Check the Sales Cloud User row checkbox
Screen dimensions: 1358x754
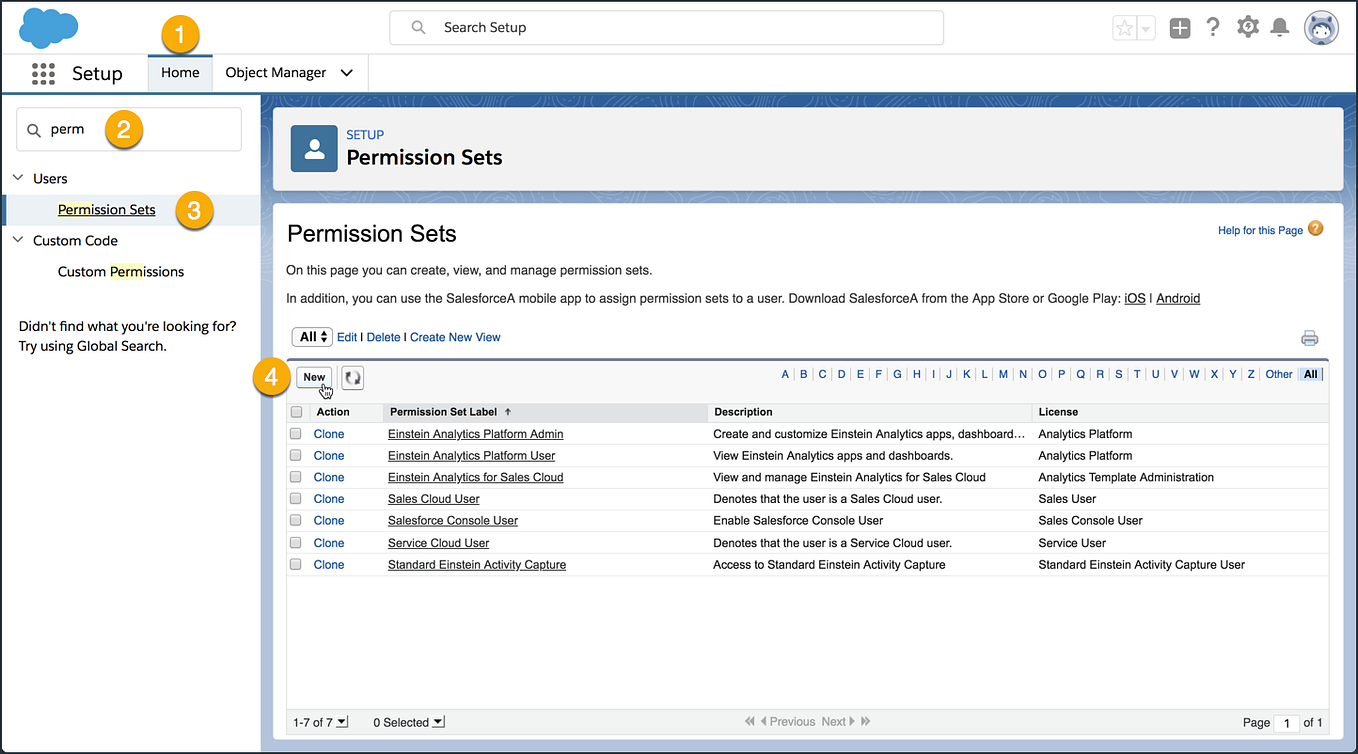coord(296,499)
